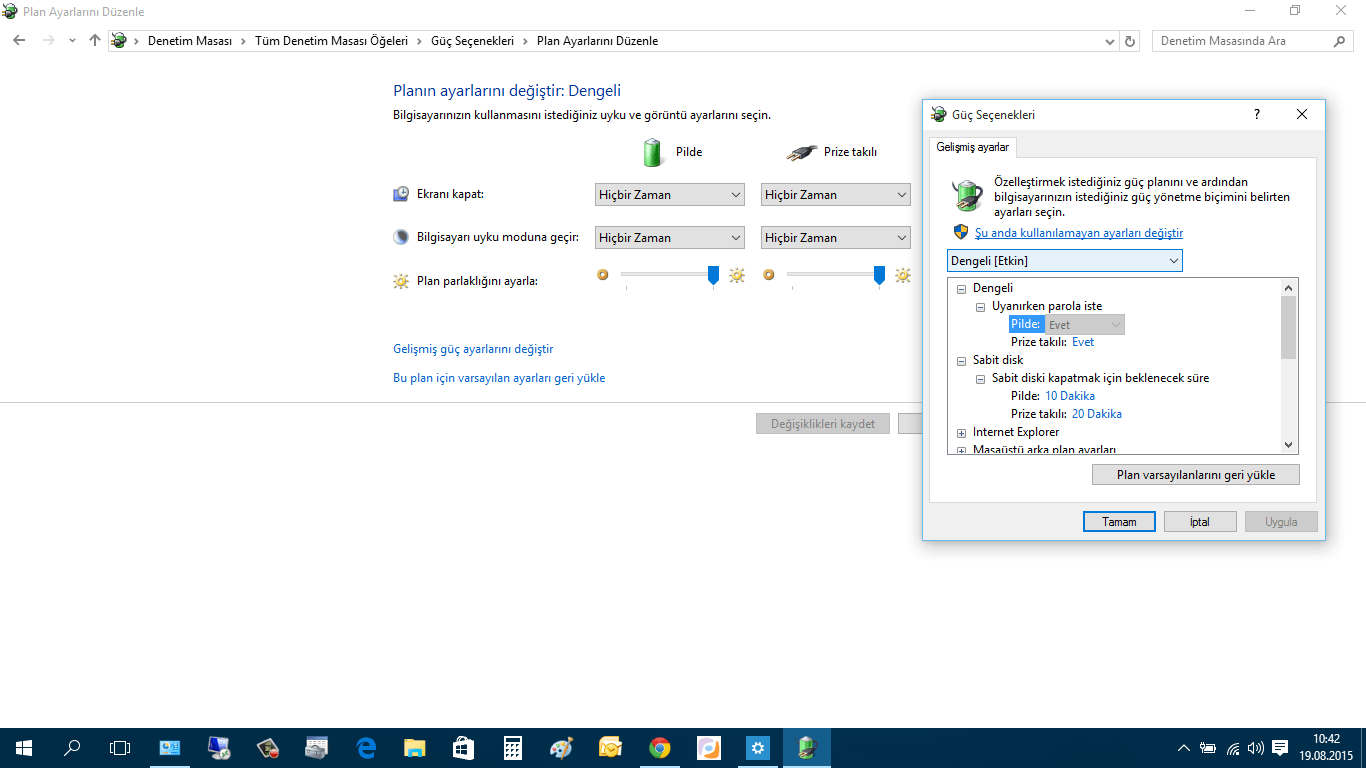Click Denetim Masası in the breadcrumb

pyautogui.click(x=190, y=41)
